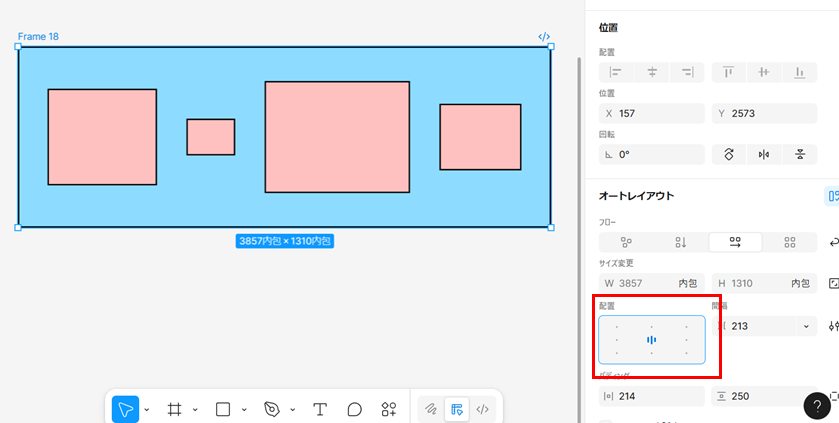Expand the shape tools dropdown arrow
Viewport: 839px width, 423px height.
[x=244, y=410]
